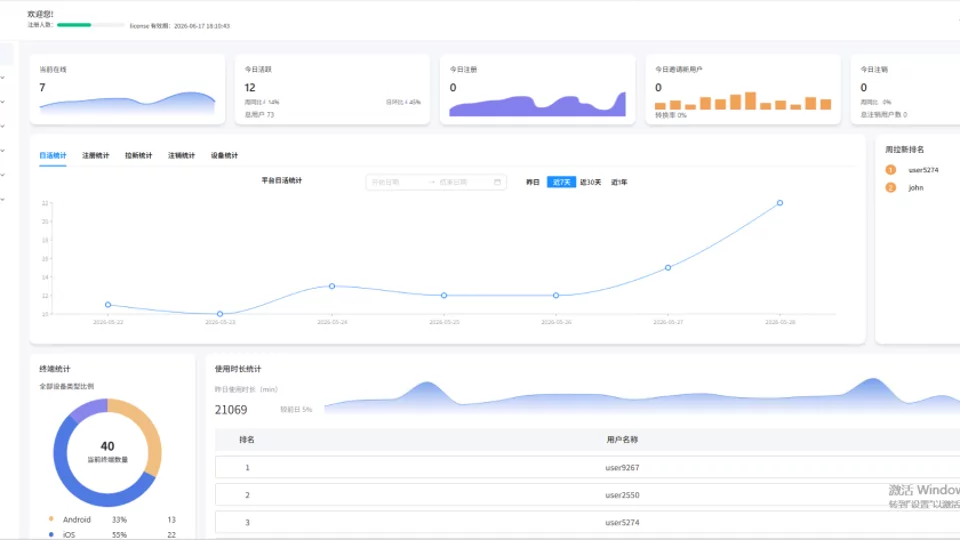Click the purple donut chart segment
This screenshot has height=540, width=960.
point(89,408)
